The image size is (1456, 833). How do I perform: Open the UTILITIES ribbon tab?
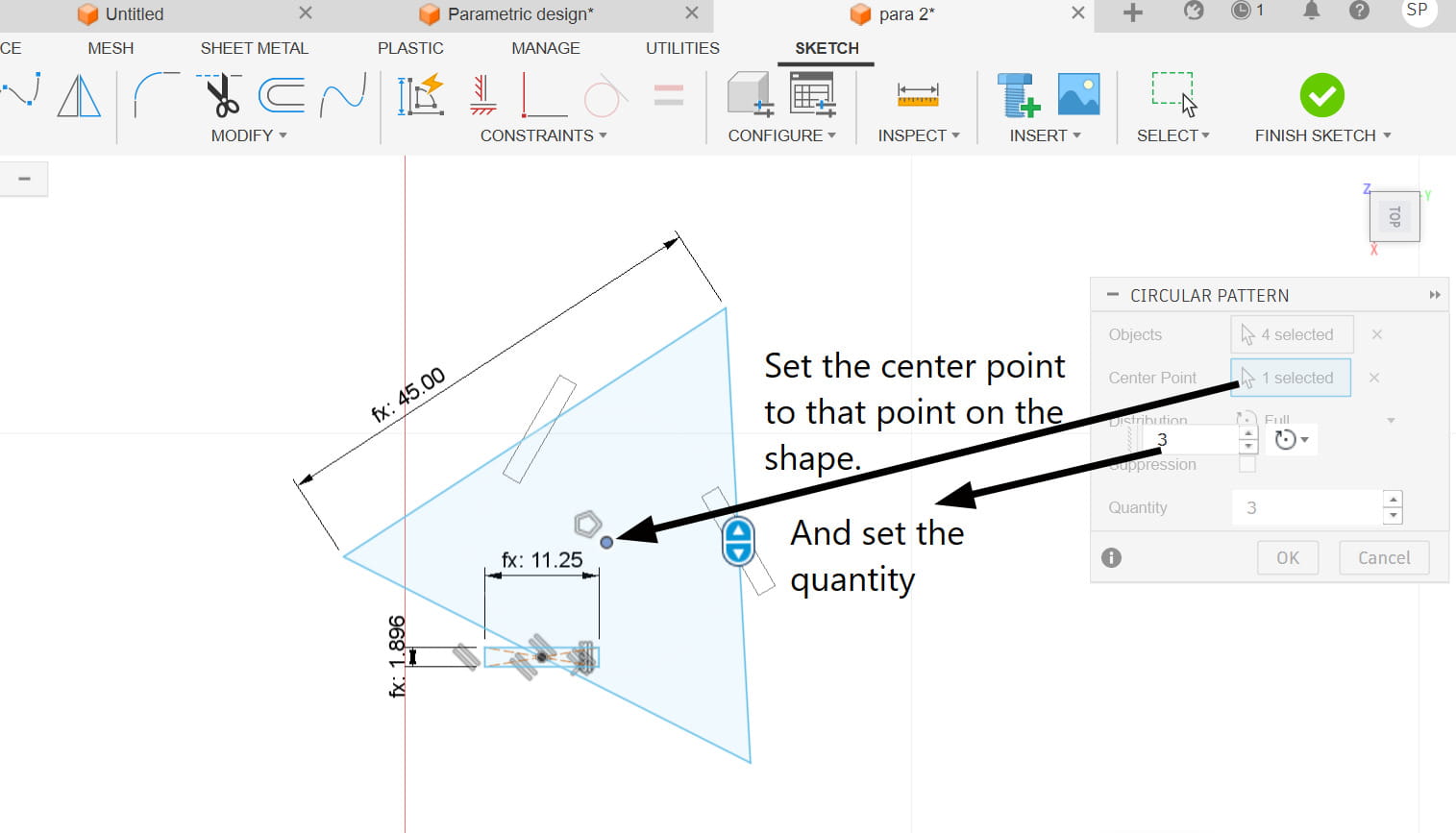[x=682, y=48]
